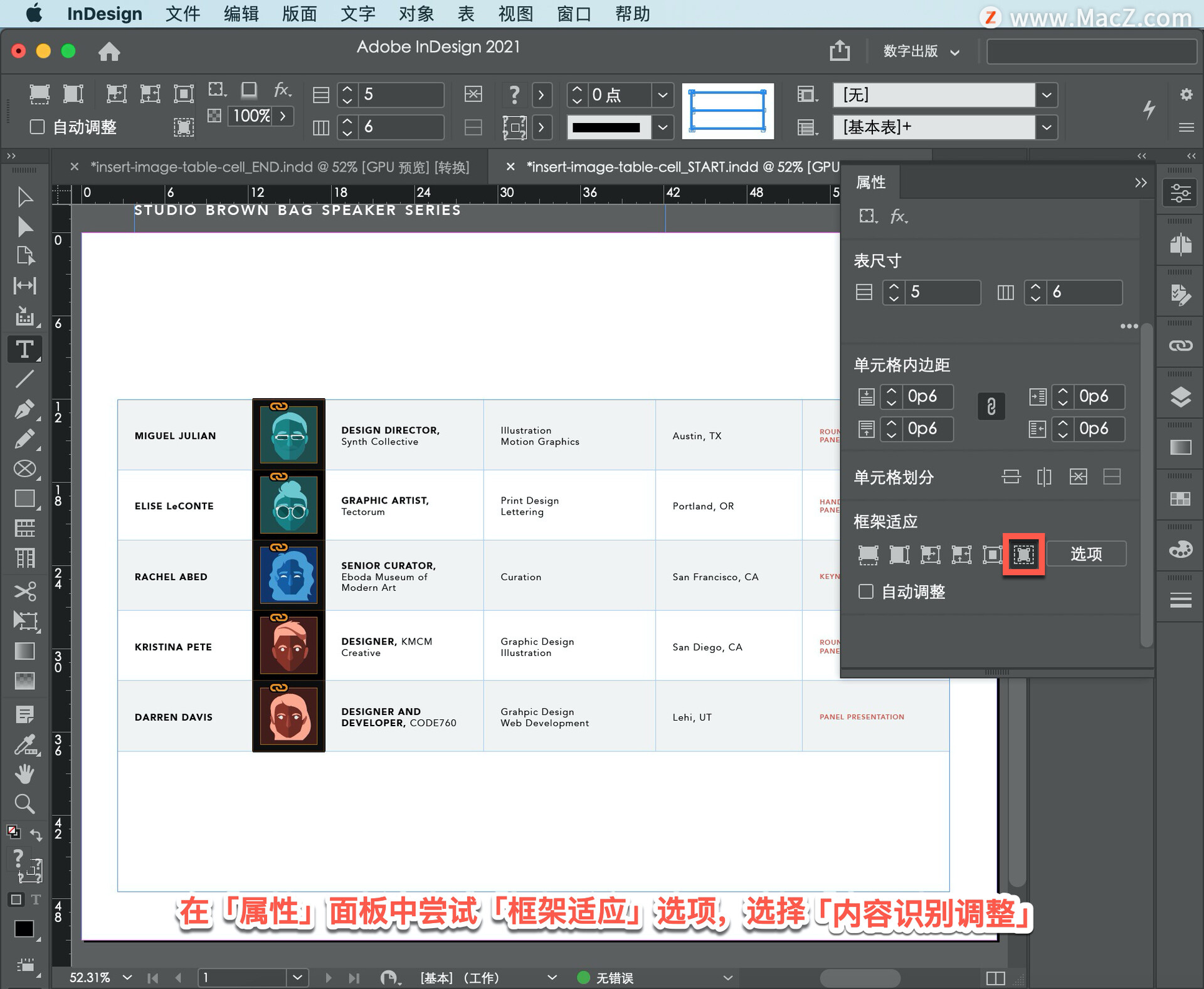Open the 对象 menu
Screen dimensions: 1204x989
click(x=416, y=14)
